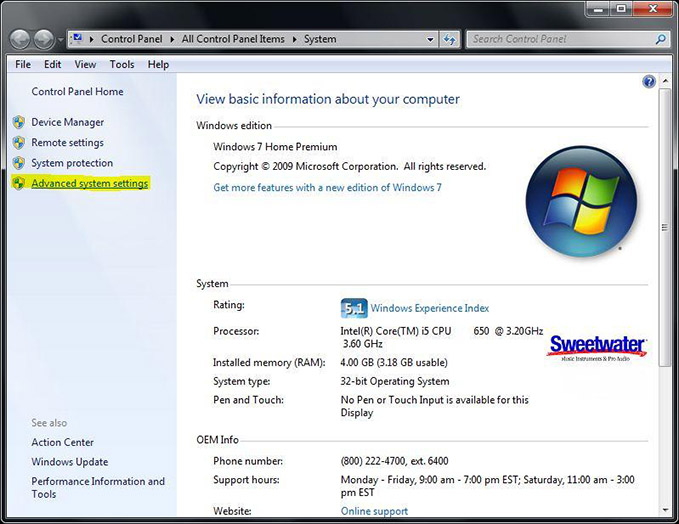The image size is (679, 524).
Task: Click the computer icon in address bar
Action: point(78,39)
